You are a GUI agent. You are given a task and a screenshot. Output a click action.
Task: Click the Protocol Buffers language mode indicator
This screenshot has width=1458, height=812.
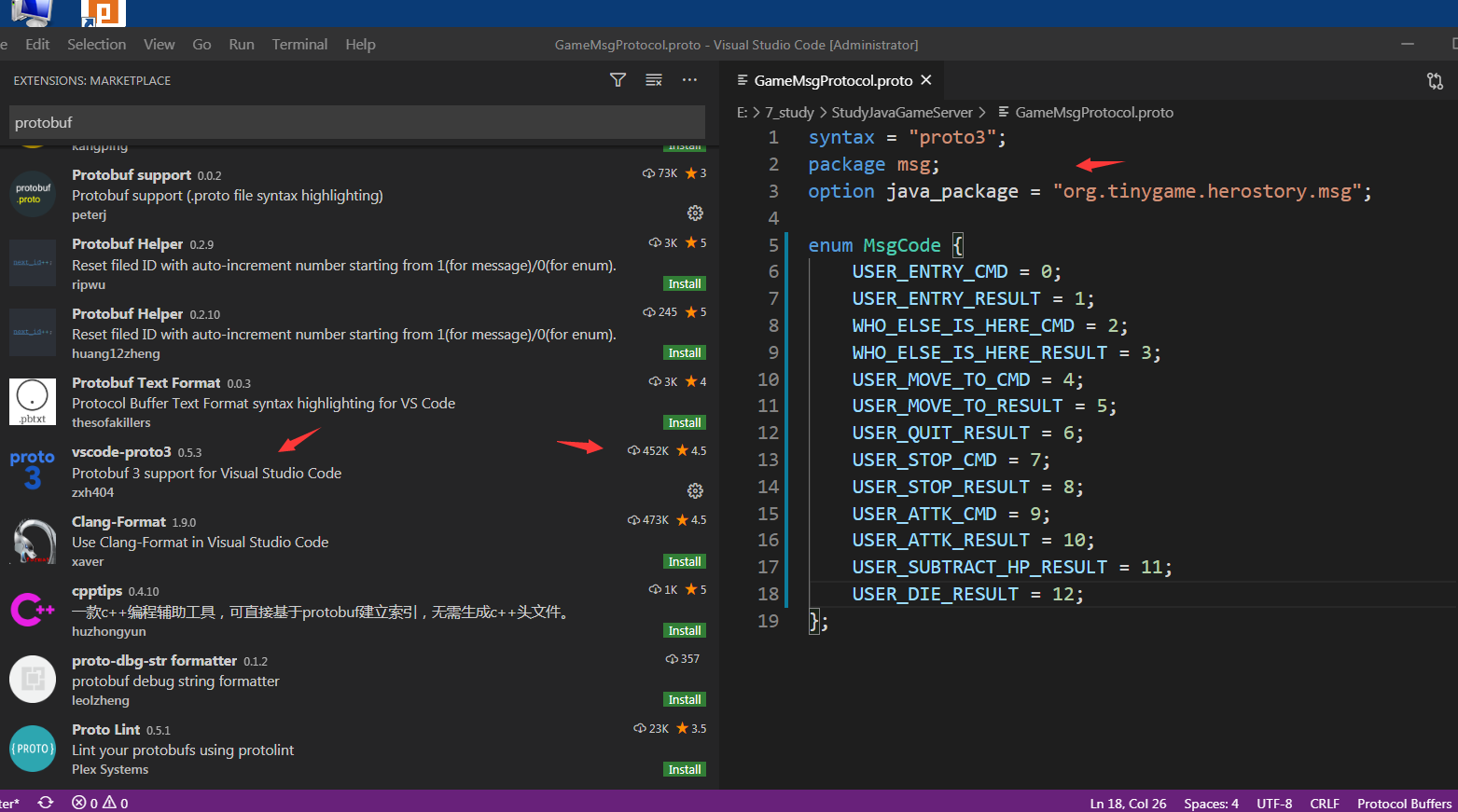[x=1404, y=803]
